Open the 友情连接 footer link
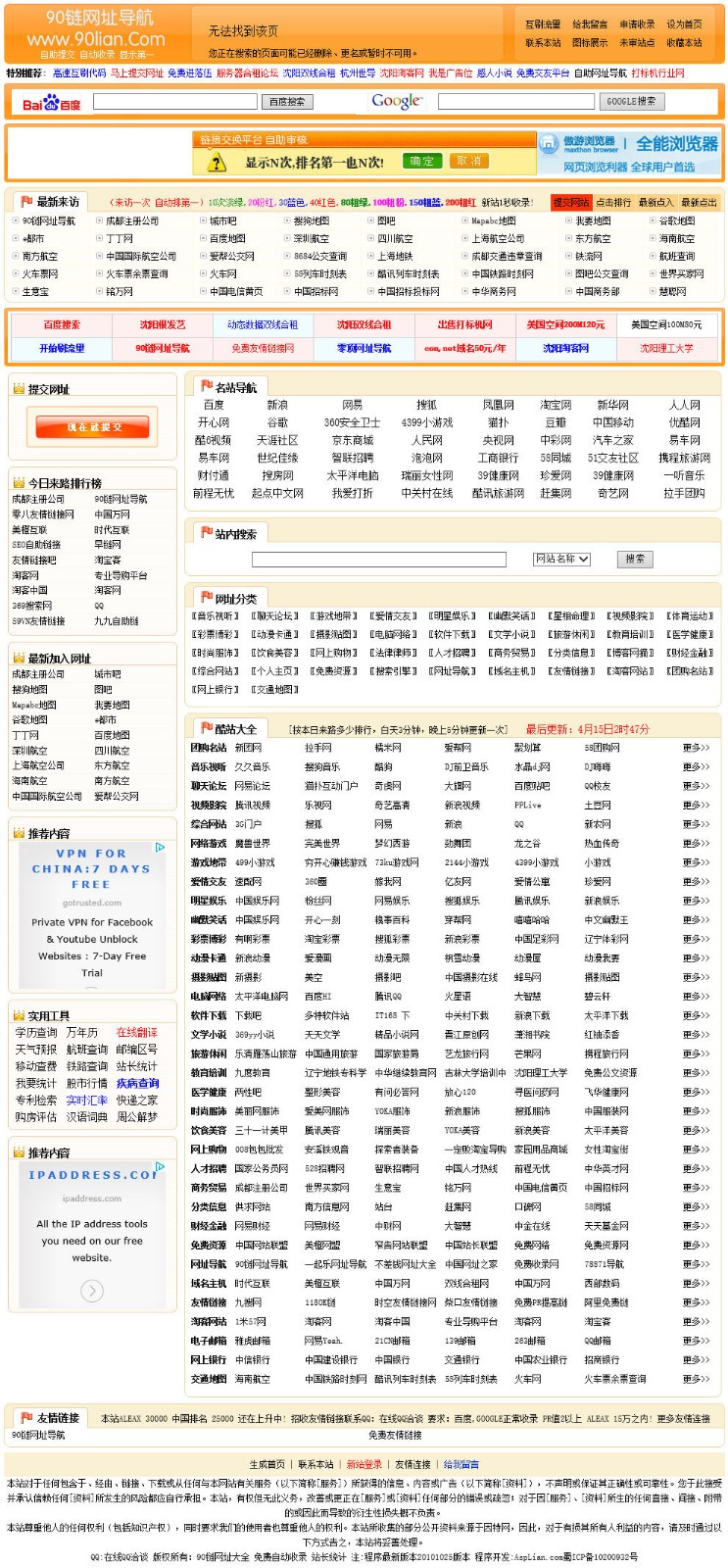728x1568 pixels. click(413, 1465)
